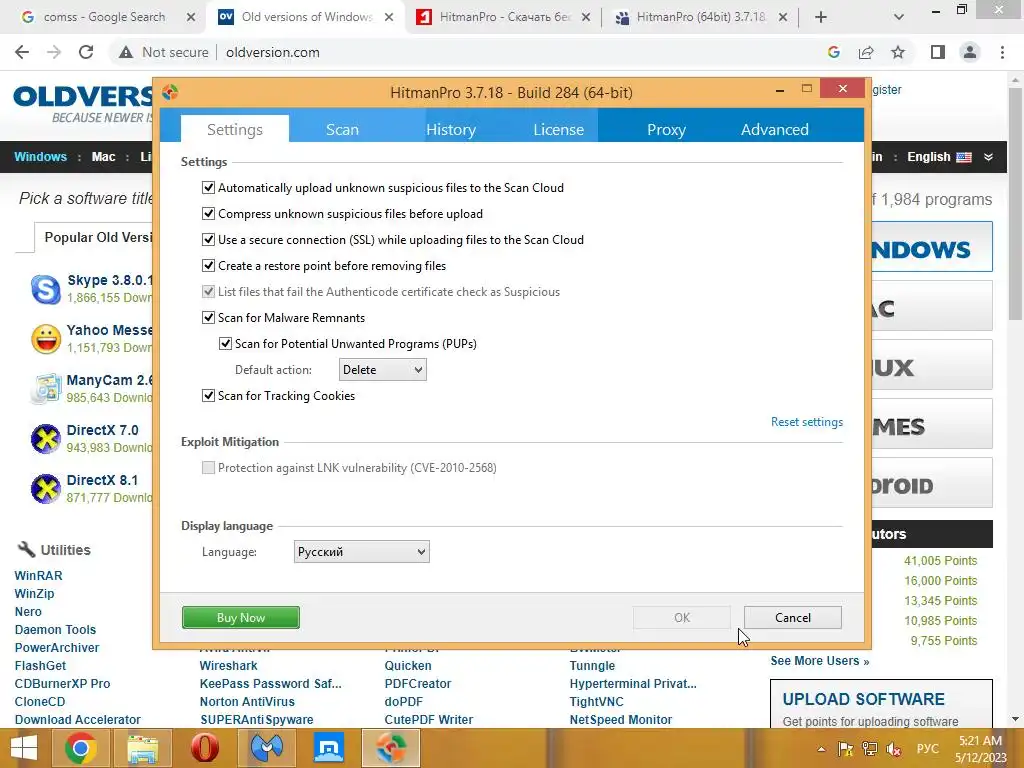Open See More Users link
Viewport: 1024px width, 768px height.
click(x=820, y=660)
